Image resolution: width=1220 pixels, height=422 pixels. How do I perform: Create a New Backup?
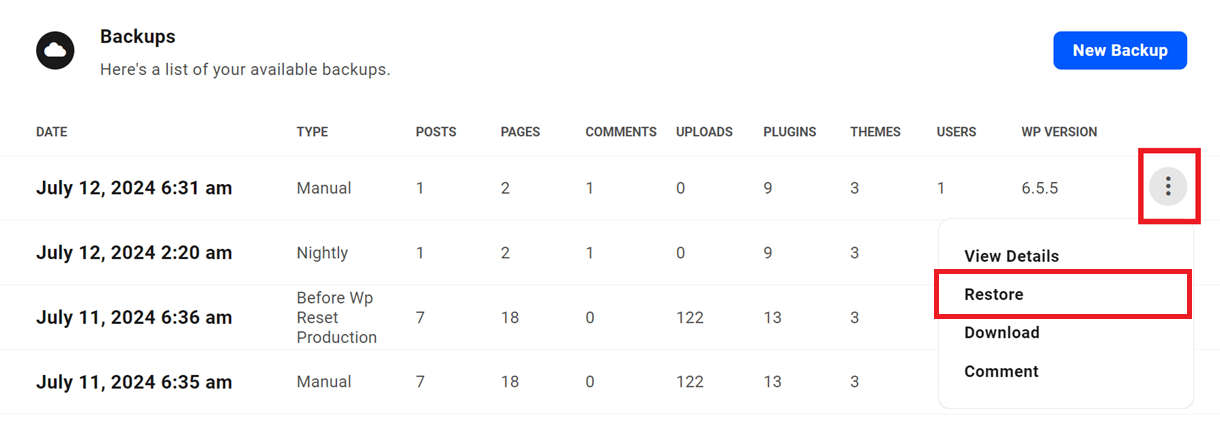tap(1120, 50)
